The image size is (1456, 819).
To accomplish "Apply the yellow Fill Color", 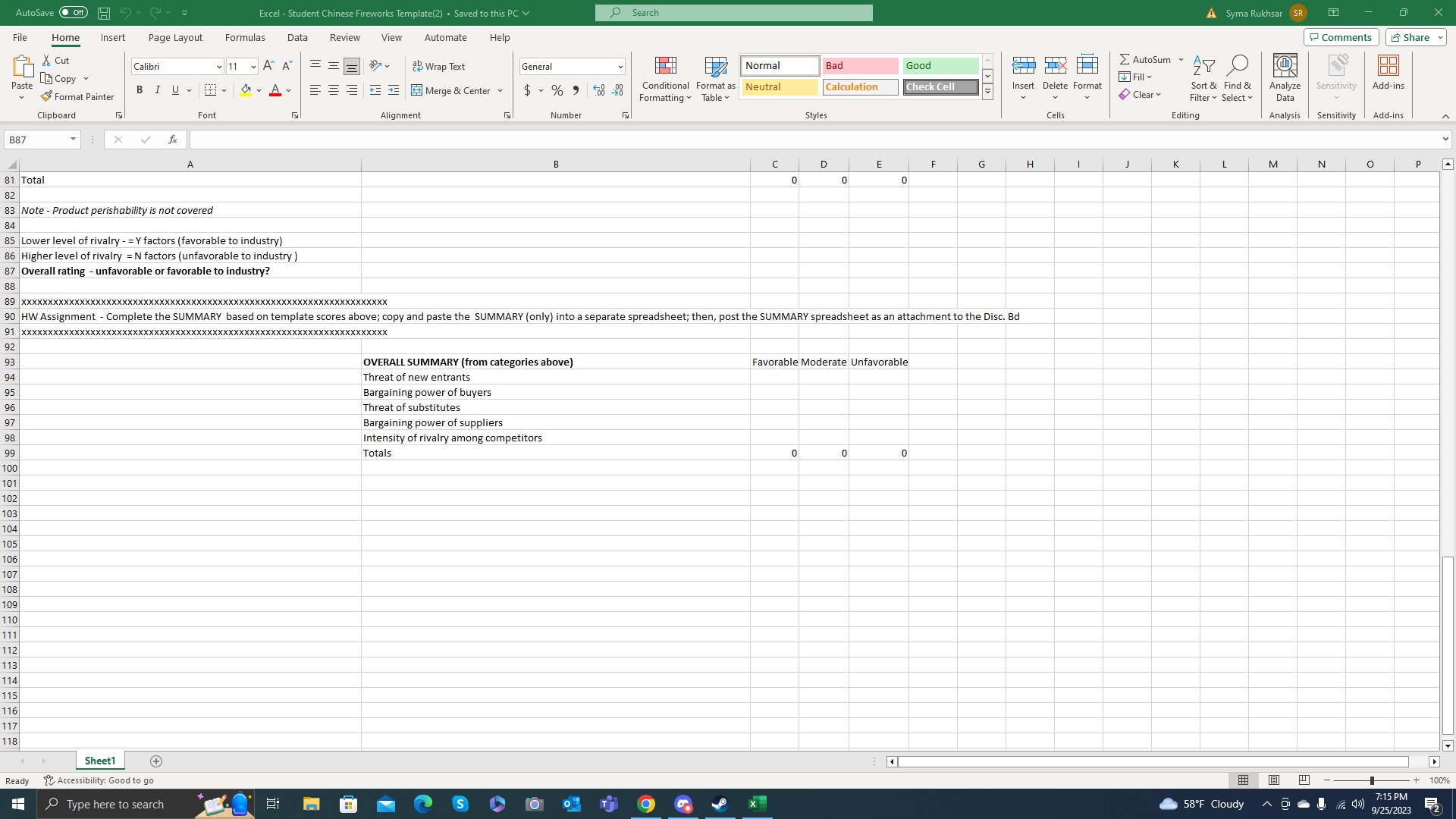I will pyautogui.click(x=246, y=90).
